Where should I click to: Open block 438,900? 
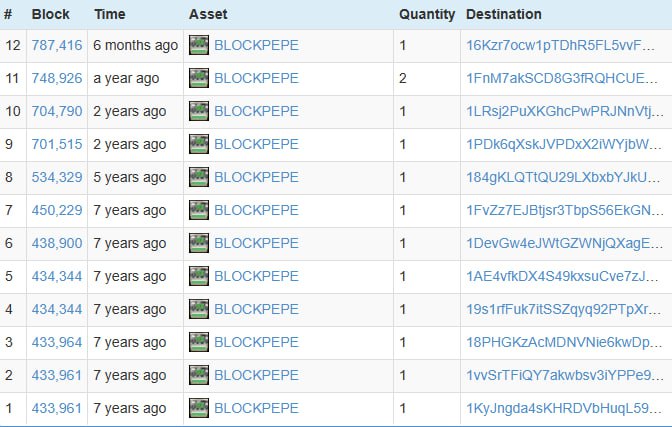(57, 243)
